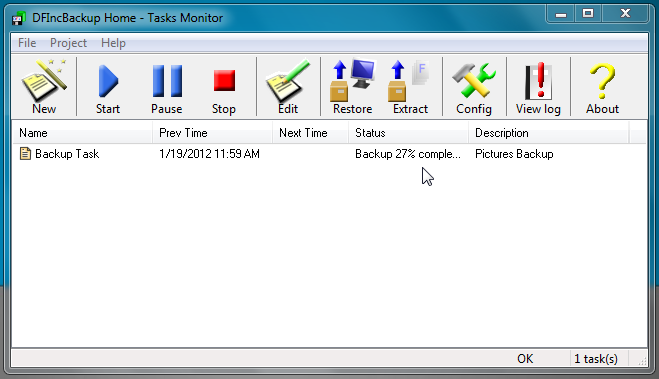659x379 pixels.
Task: Close the DFIncBackup window
Action: (625, 14)
